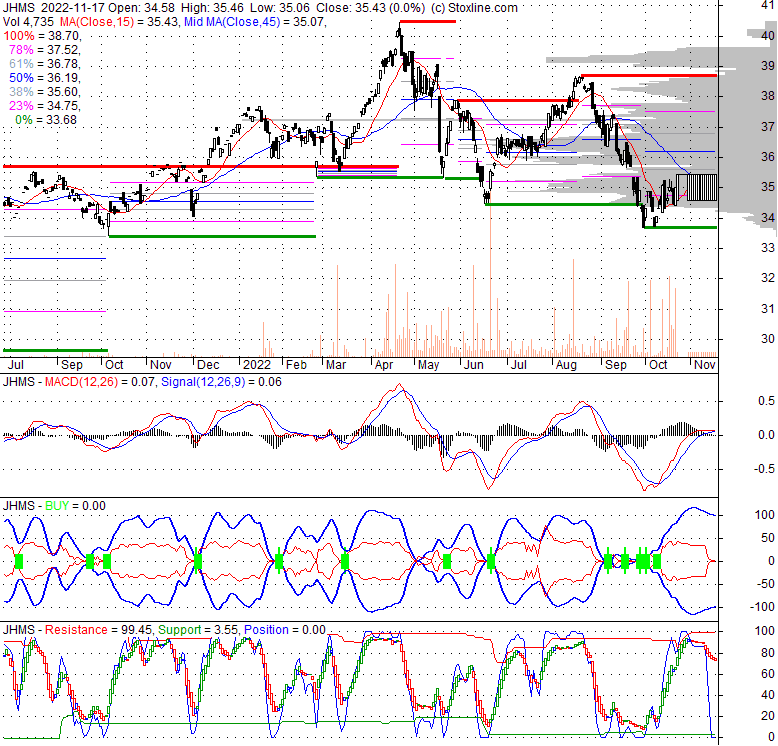Click the '23% = 34.75' Fibonacci level
The image size is (778, 746).
tap(44, 106)
